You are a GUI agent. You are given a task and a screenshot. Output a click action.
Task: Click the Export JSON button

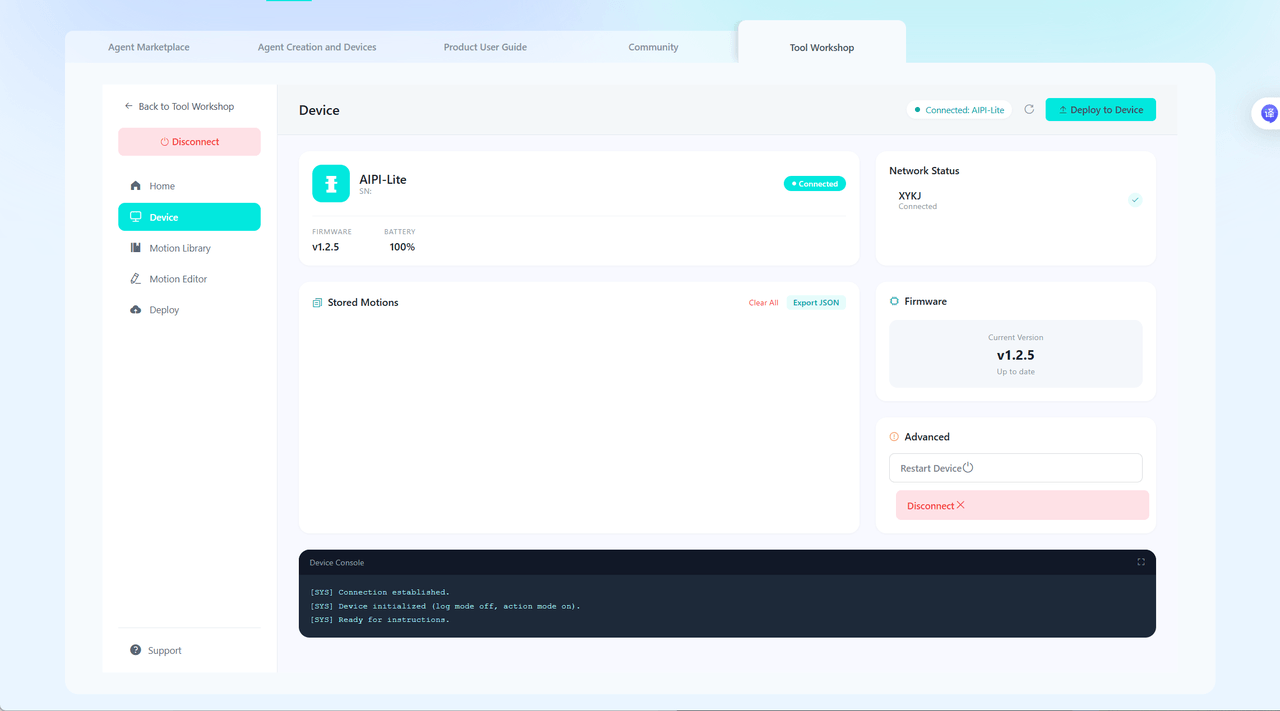[816, 303]
